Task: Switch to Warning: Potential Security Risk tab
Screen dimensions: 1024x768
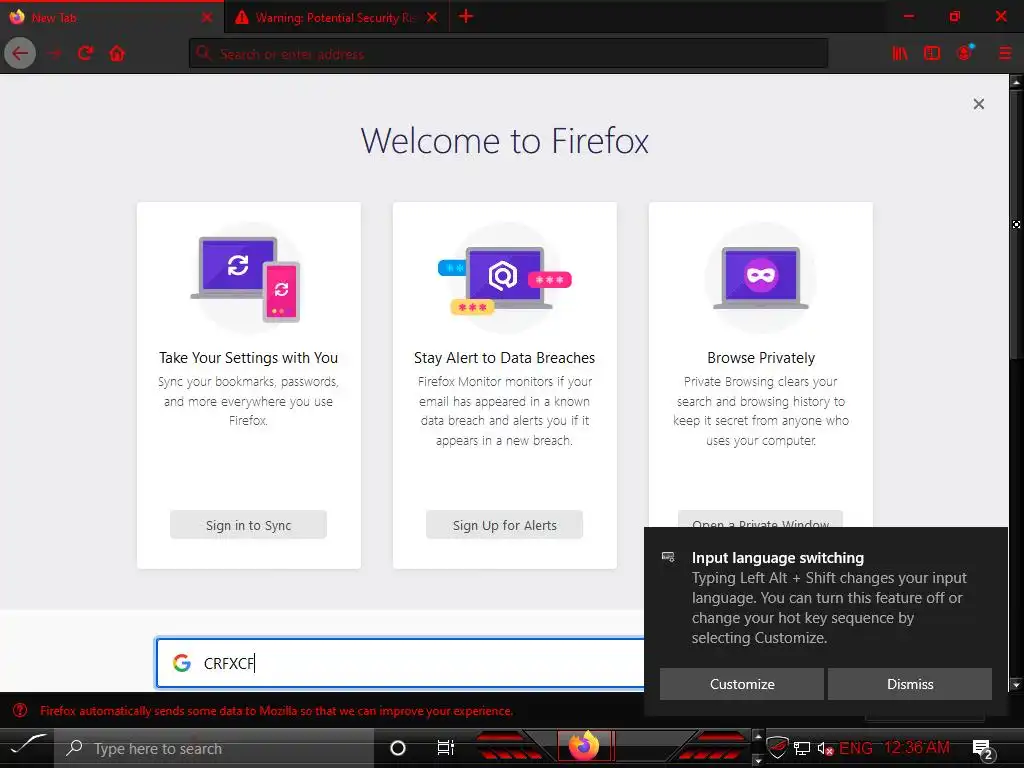Action: (x=336, y=17)
